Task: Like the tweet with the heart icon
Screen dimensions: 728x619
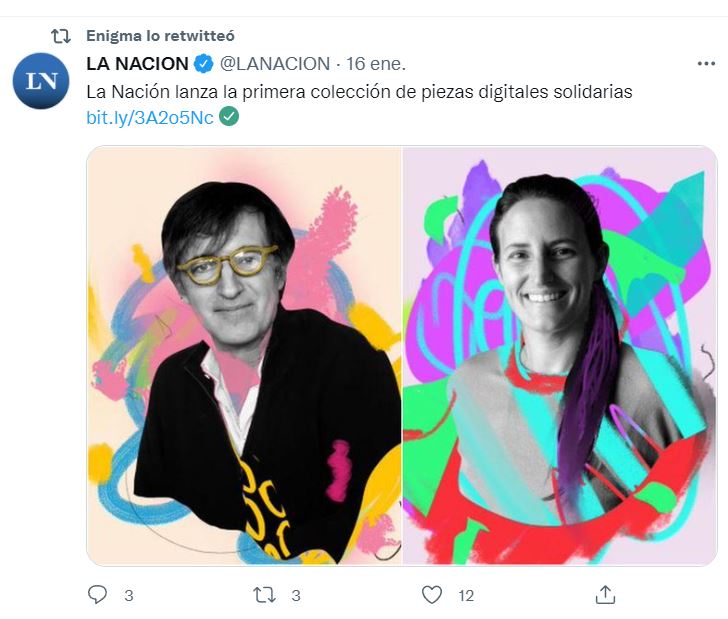Action: coord(432,595)
